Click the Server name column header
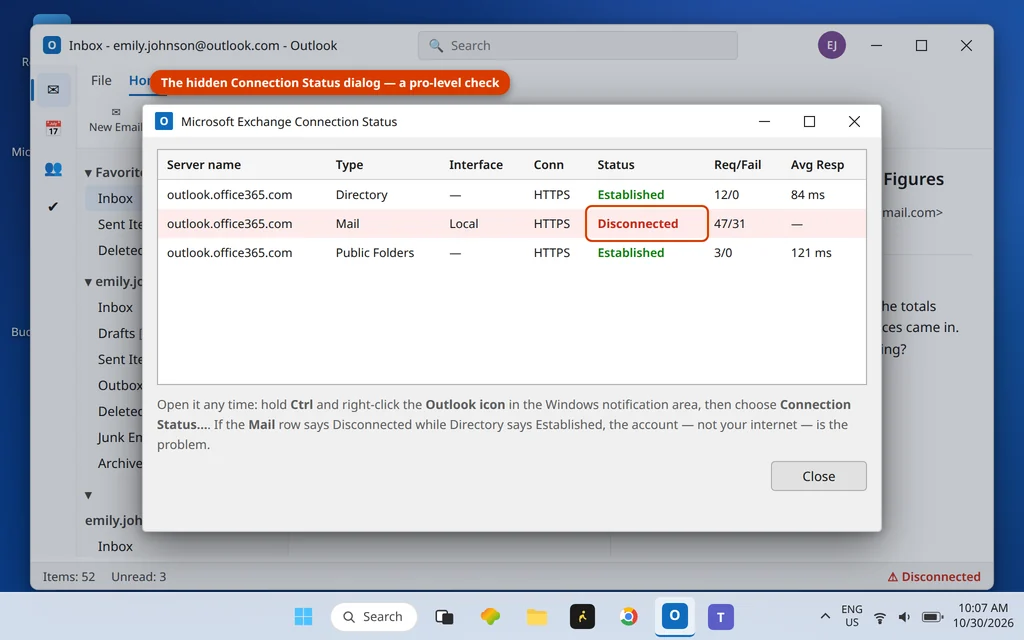The height and width of the screenshot is (640, 1024). (x=204, y=165)
